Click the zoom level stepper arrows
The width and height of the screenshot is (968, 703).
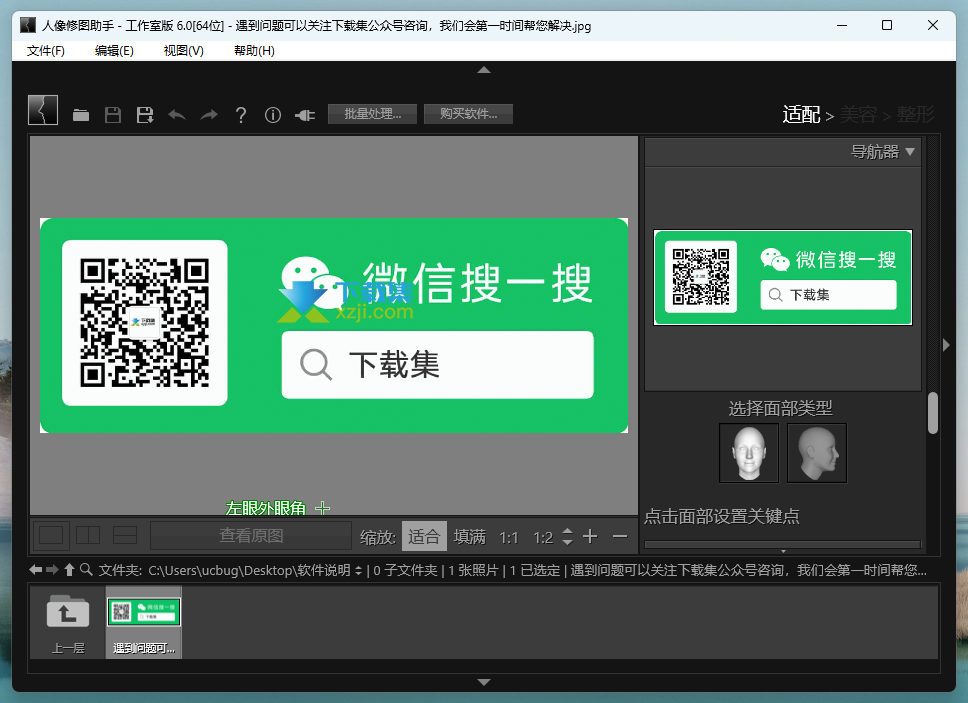pos(567,536)
